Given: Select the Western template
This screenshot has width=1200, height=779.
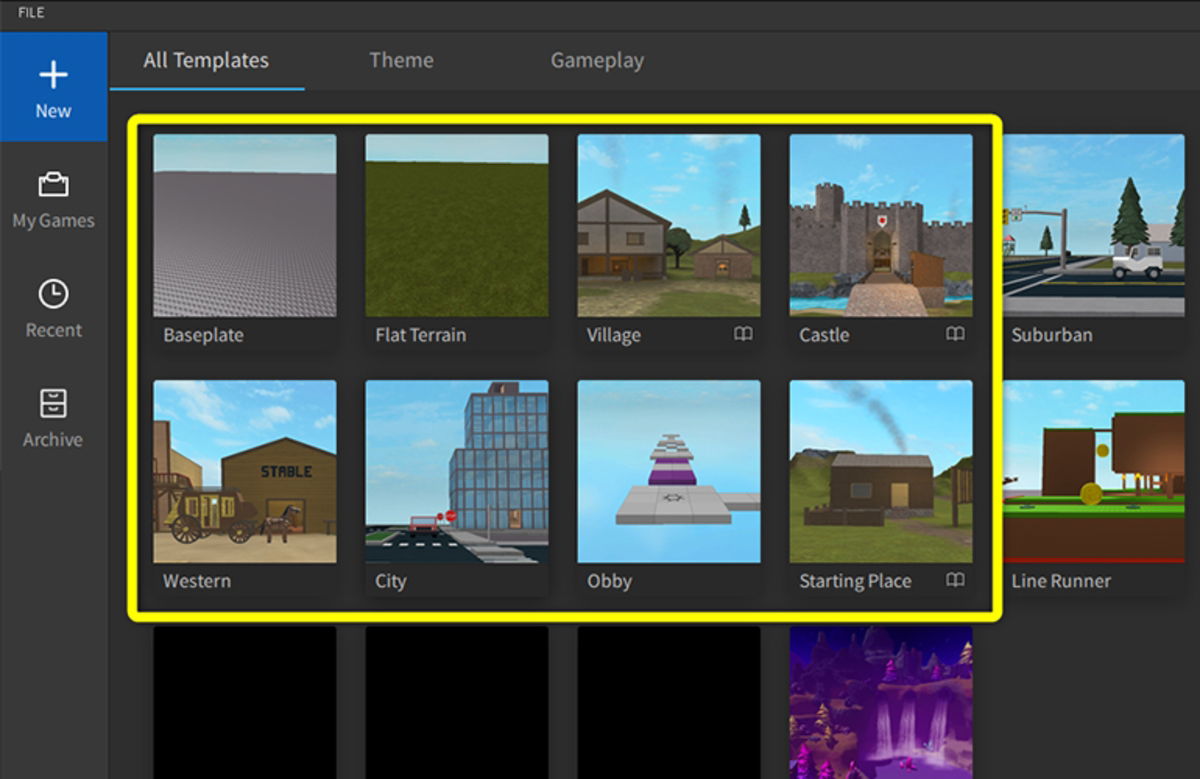Looking at the screenshot, I should coord(245,470).
